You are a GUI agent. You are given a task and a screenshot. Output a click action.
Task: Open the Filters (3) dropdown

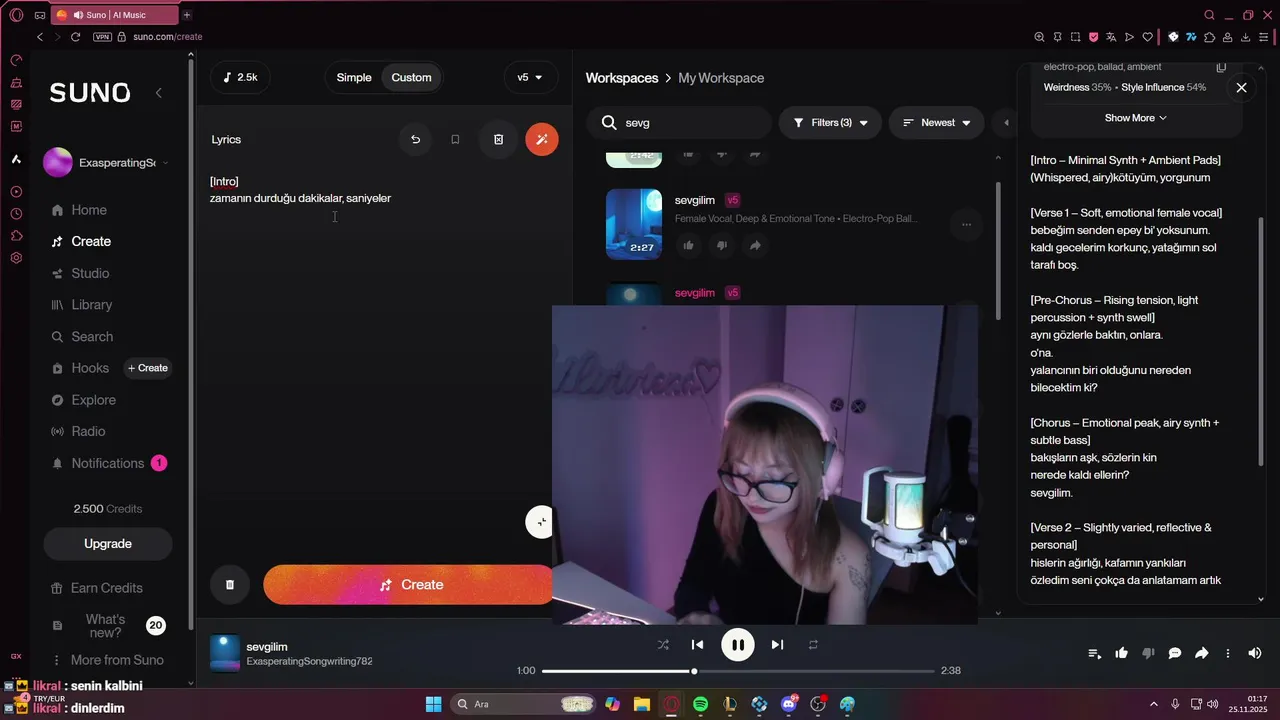point(830,123)
